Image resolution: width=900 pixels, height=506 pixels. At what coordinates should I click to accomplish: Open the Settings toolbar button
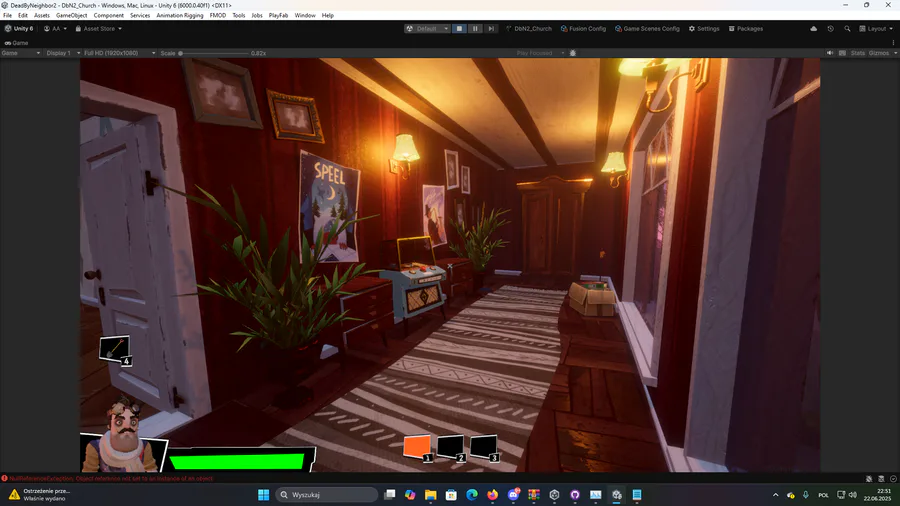click(704, 29)
